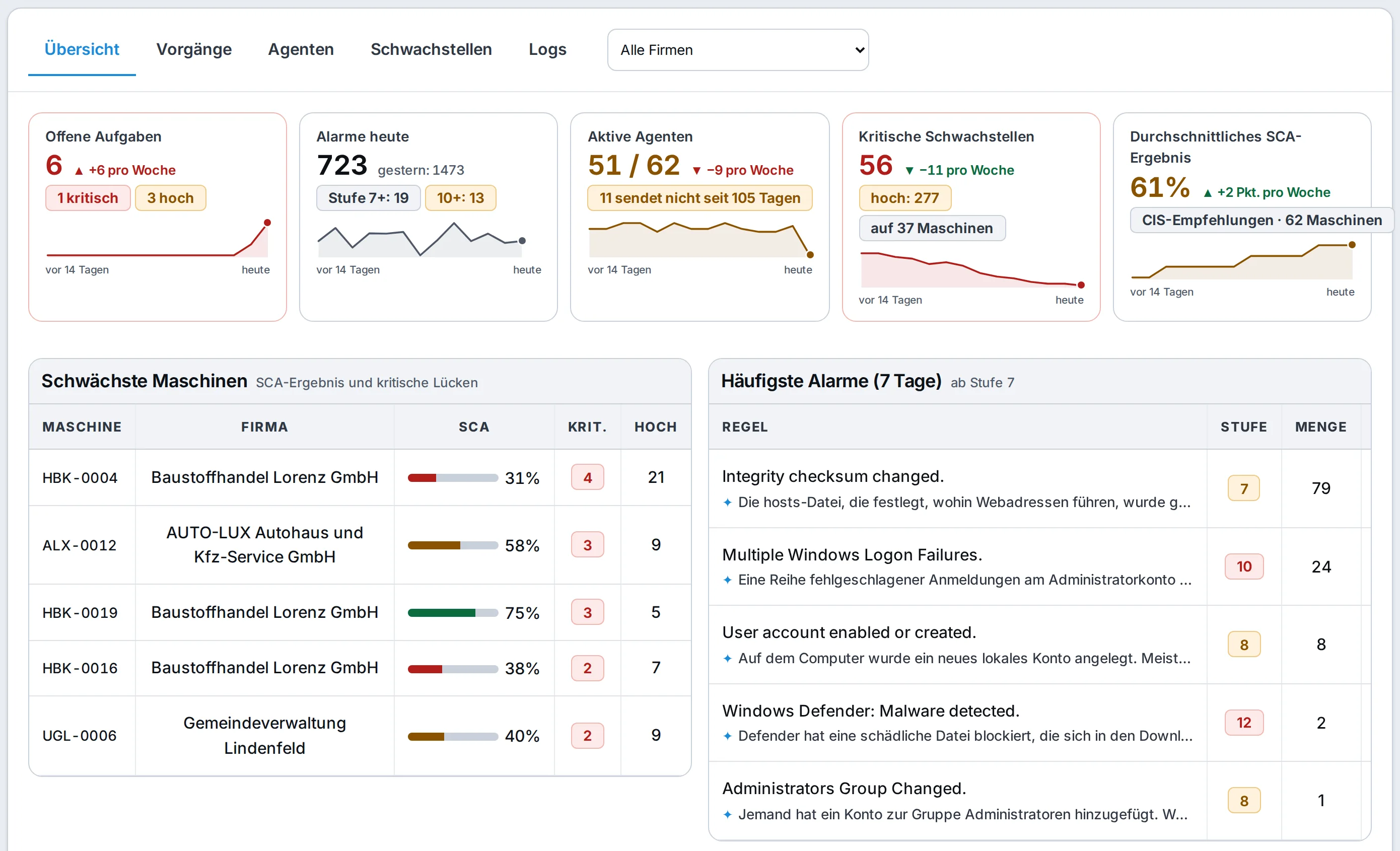Click the auf 37 Maschinen badge
The width and height of the screenshot is (1400, 851).
(932, 229)
